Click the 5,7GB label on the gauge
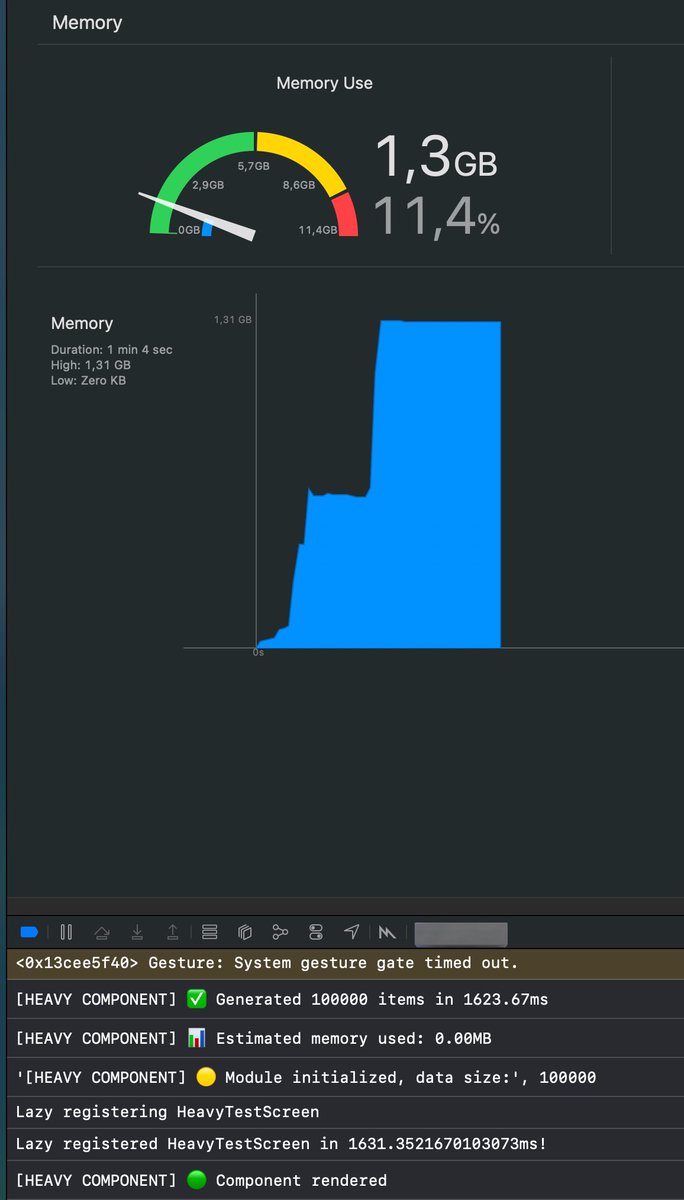The image size is (684, 1200). (x=253, y=166)
